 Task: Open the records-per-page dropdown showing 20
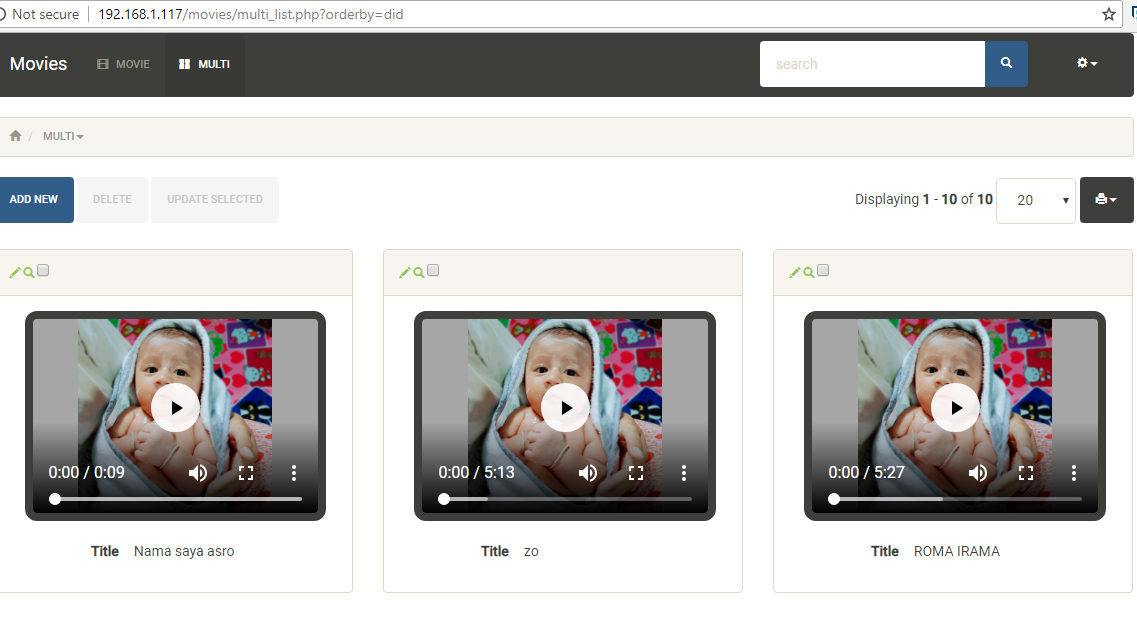coord(1035,200)
